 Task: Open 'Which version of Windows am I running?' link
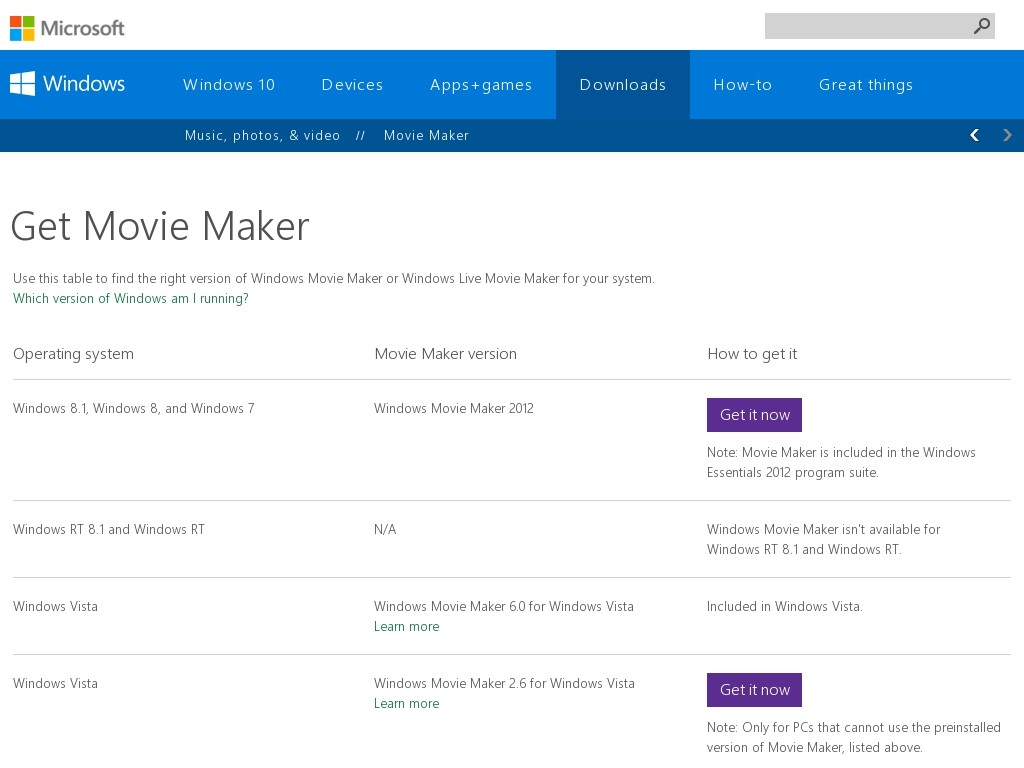pyautogui.click(x=131, y=298)
